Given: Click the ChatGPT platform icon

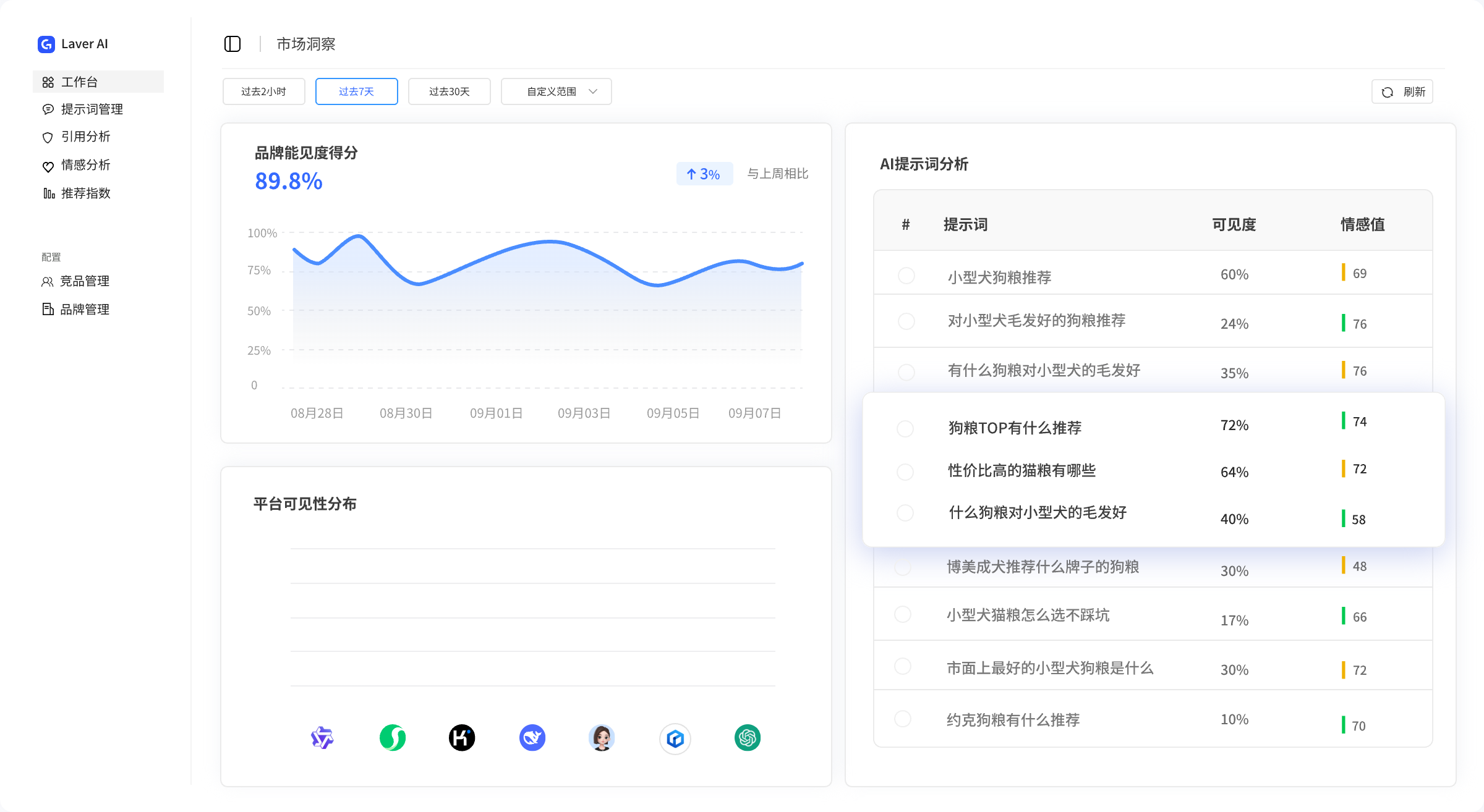Looking at the screenshot, I should tap(748, 738).
